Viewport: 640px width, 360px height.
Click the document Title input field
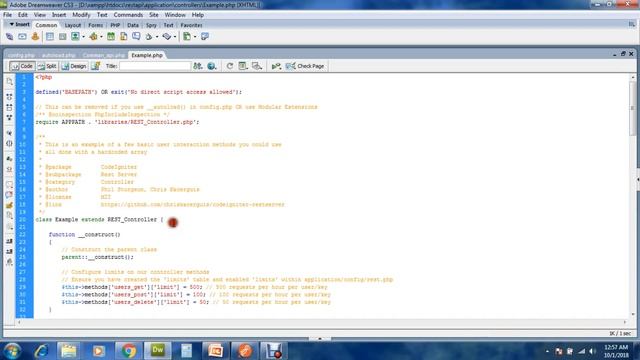(x=155, y=66)
